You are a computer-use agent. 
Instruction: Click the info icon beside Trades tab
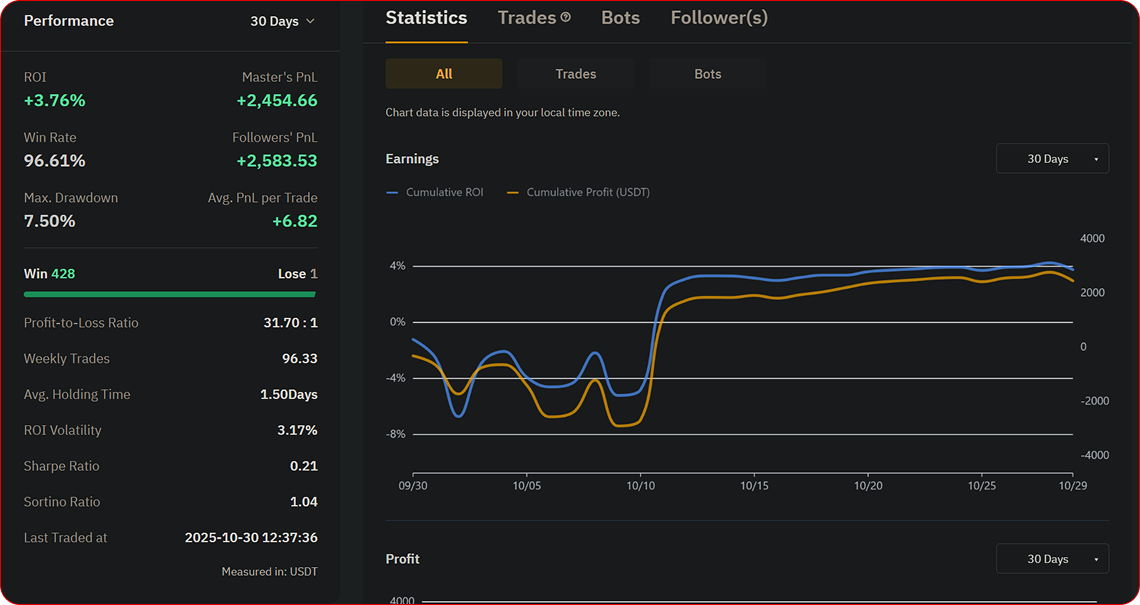[566, 17]
